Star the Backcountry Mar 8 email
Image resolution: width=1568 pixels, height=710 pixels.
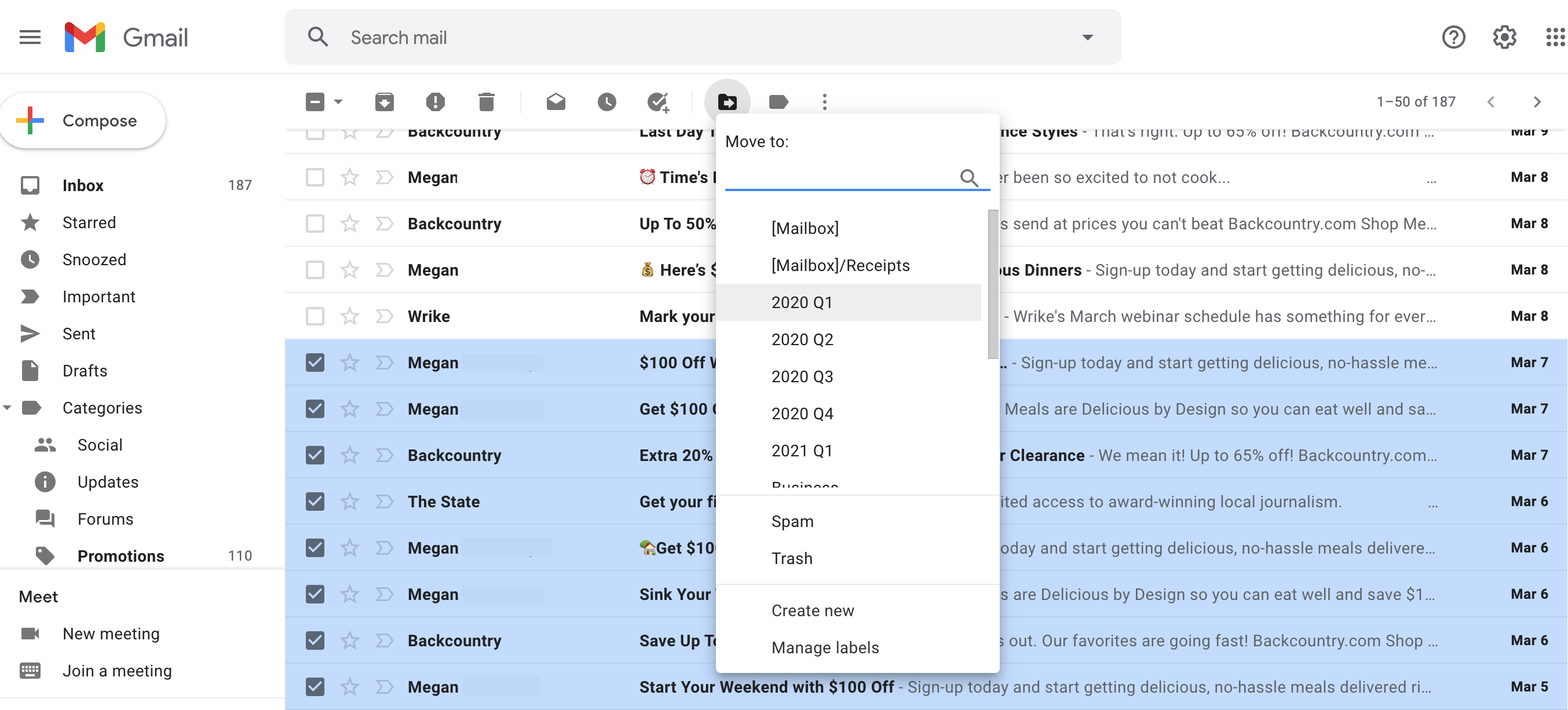[x=349, y=224]
